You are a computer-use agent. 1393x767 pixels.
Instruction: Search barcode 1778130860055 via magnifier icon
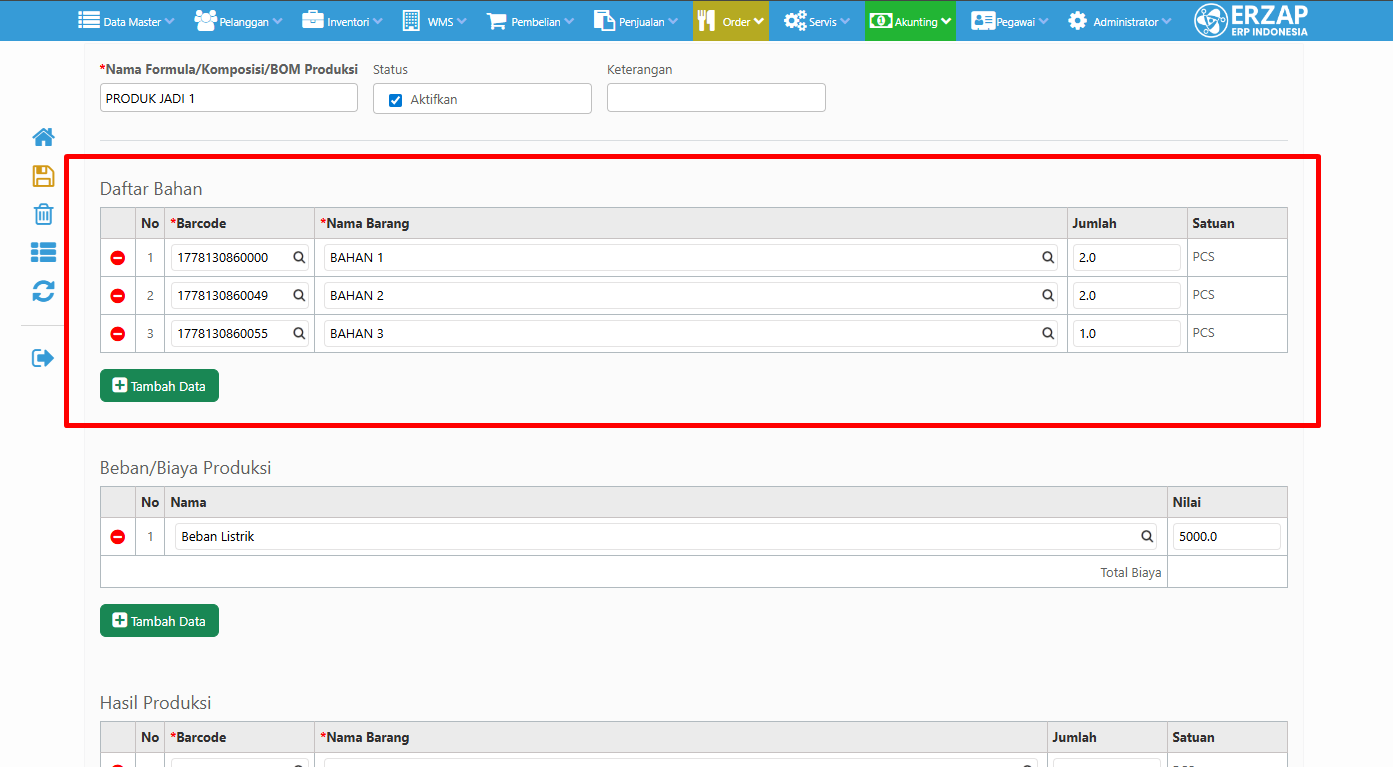coord(299,333)
